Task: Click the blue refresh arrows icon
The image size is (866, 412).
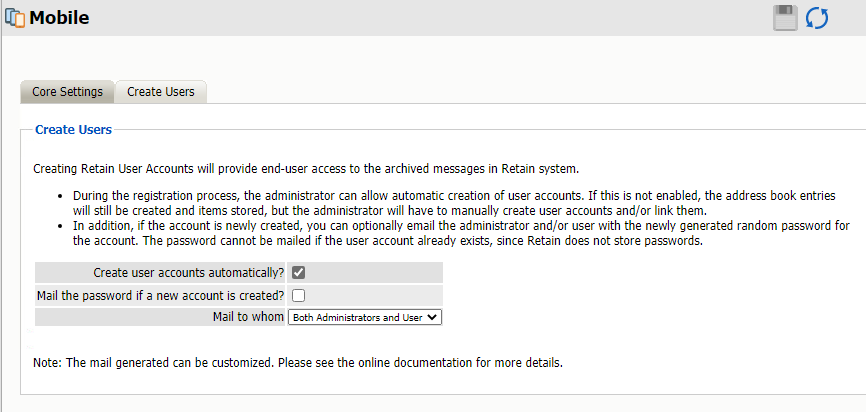Action: point(817,18)
